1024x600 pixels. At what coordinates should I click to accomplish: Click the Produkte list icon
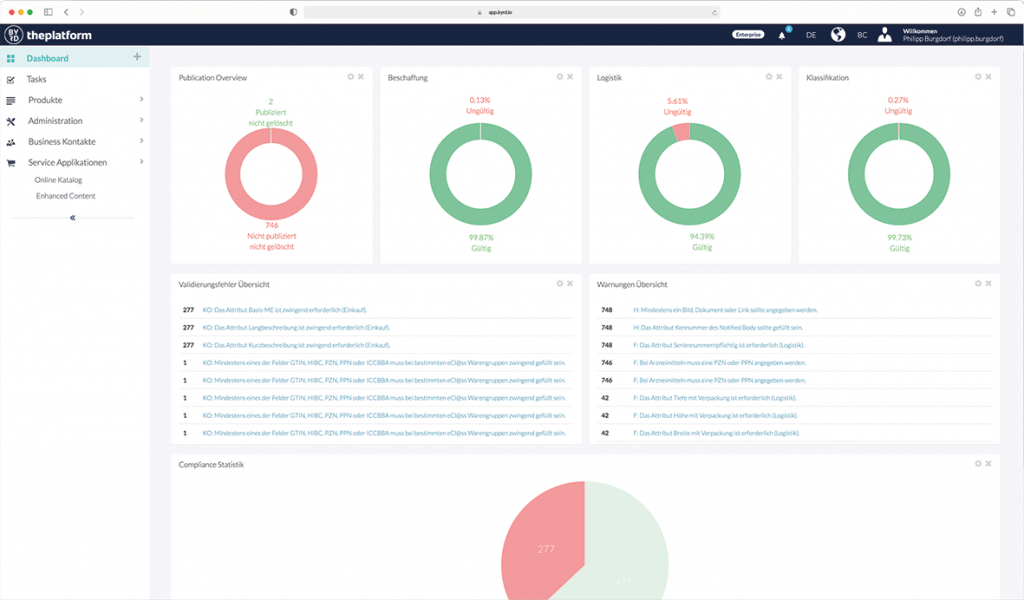pyautogui.click(x=12, y=100)
